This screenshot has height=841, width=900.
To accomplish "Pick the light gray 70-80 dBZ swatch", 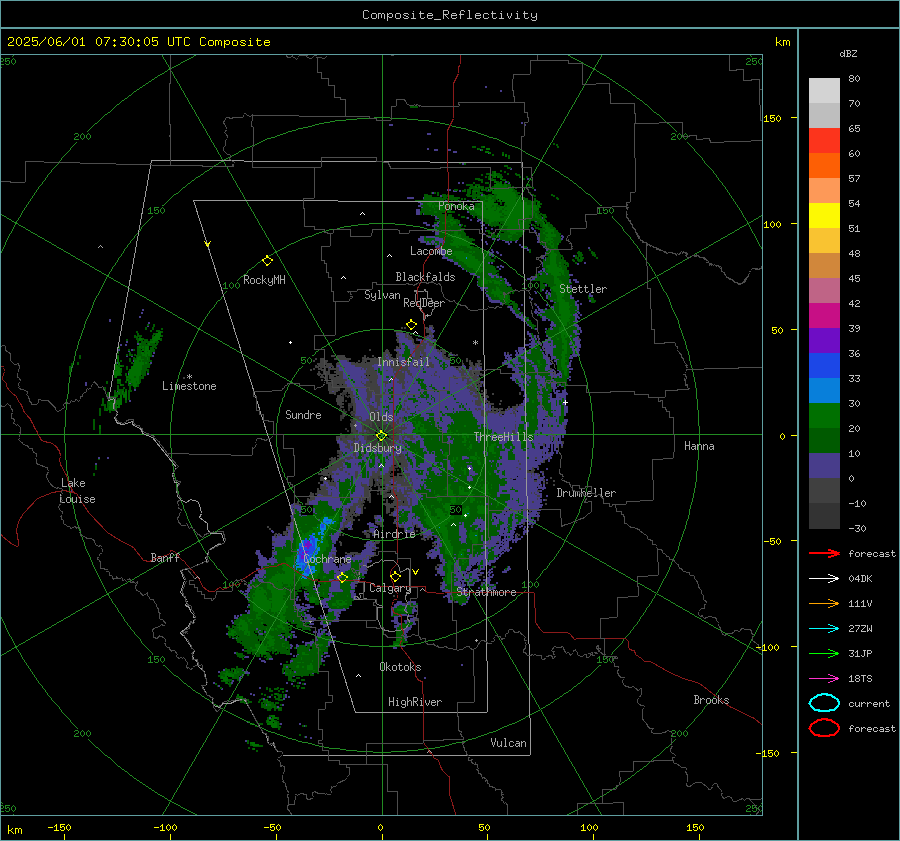I will pos(824,91).
